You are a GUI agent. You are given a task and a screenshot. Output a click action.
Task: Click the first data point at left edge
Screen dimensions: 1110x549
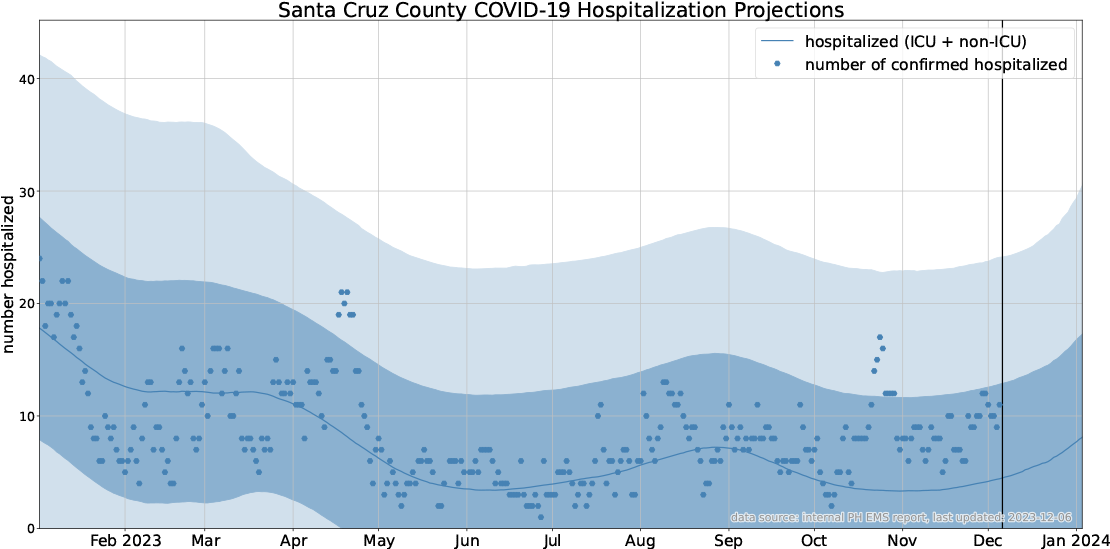click(x=40, y=258)
